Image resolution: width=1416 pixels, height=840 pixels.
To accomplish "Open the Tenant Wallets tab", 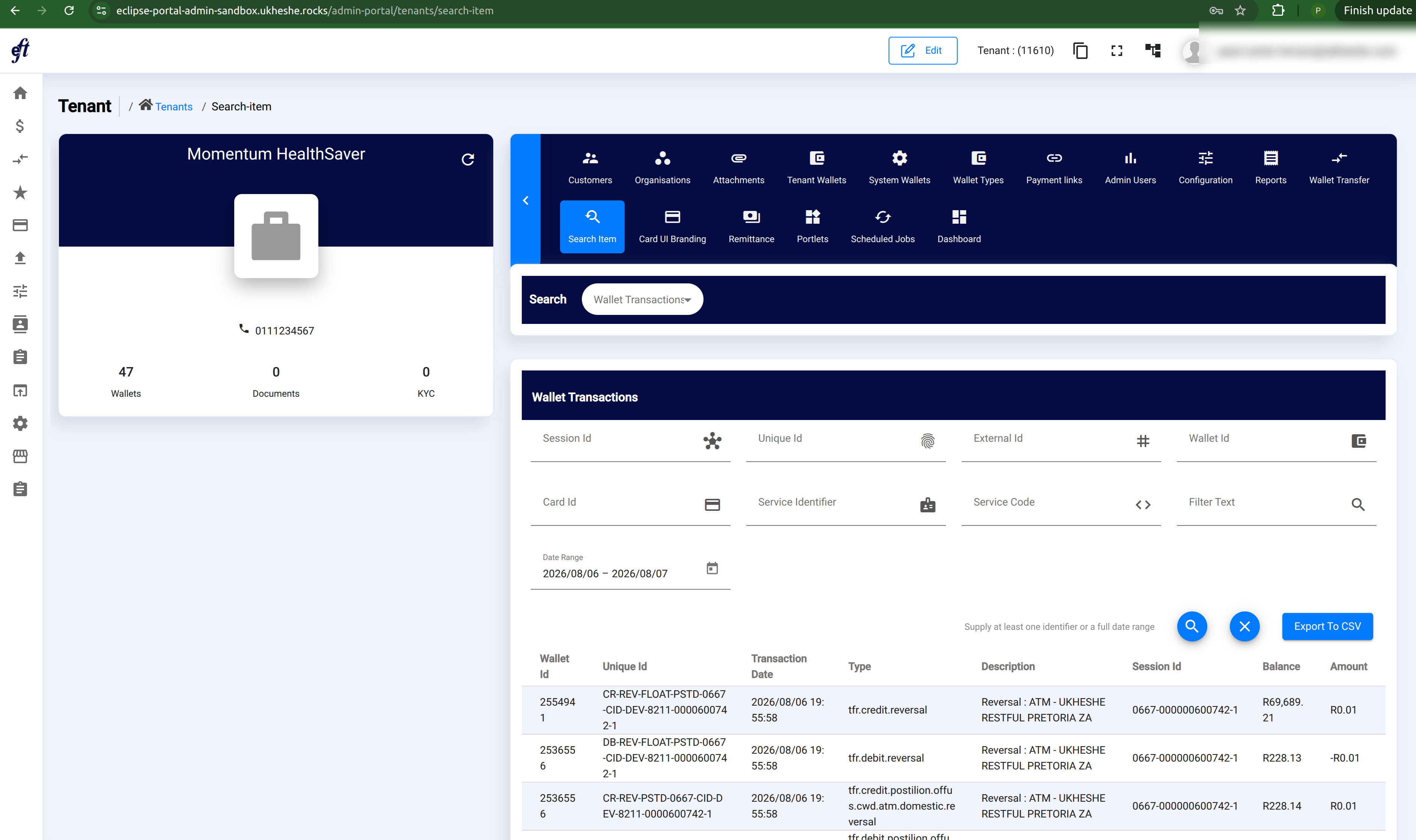I will [816, 167].
